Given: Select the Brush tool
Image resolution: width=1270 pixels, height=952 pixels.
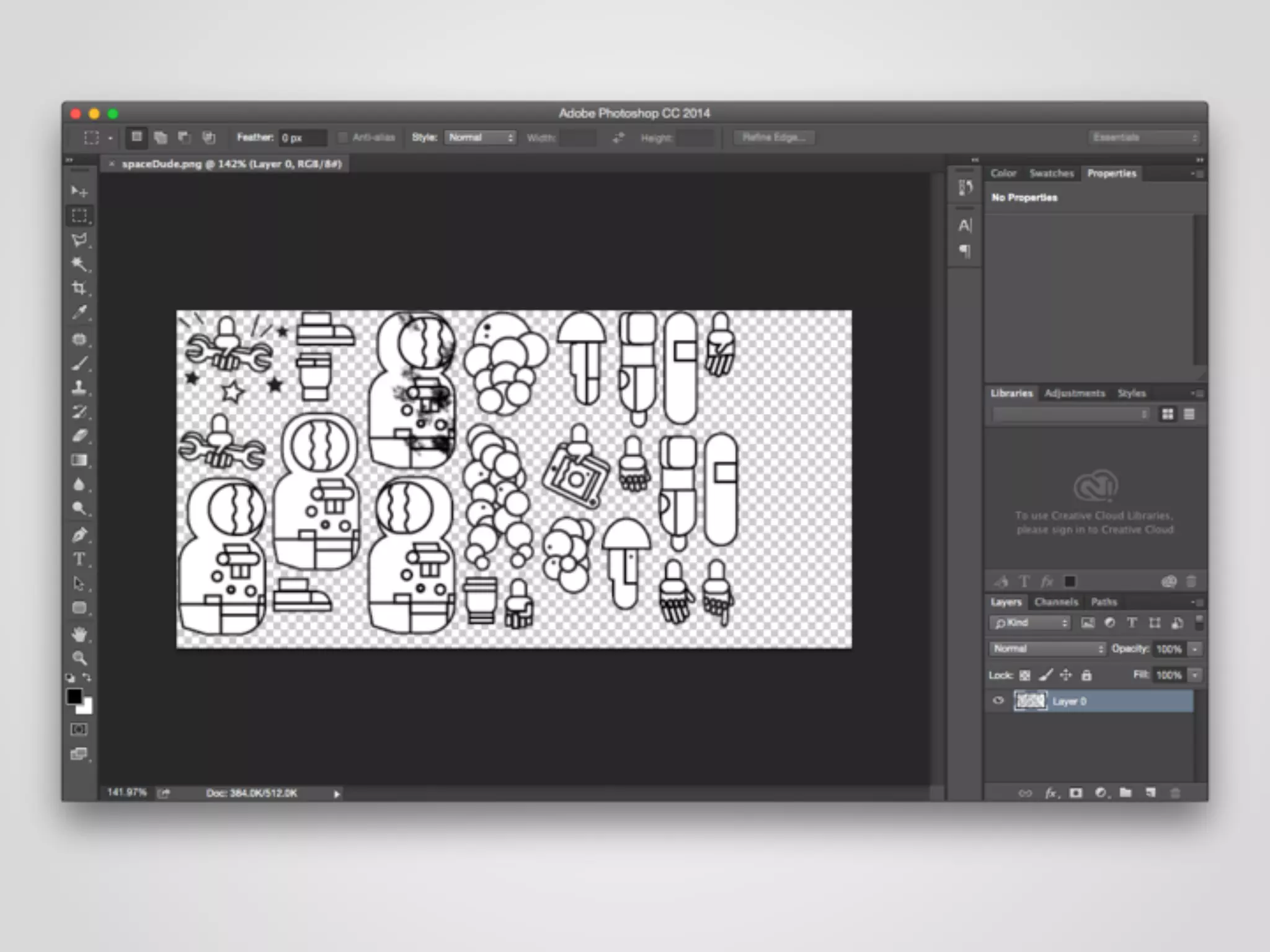Looking at the screenshot, I should tap(79, 363).
